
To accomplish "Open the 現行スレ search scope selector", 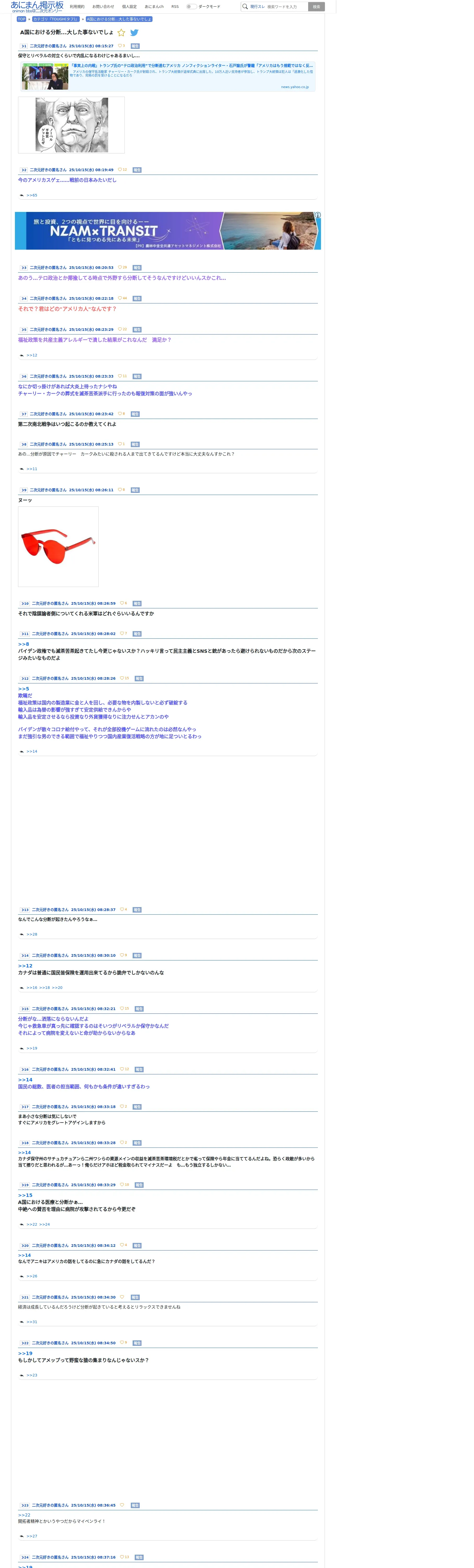I will click(257, 7).
